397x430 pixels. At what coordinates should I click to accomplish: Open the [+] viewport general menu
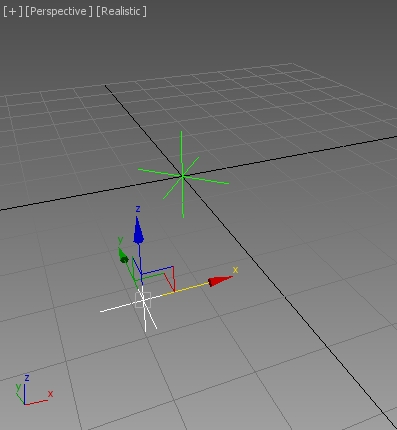(13, 11)
